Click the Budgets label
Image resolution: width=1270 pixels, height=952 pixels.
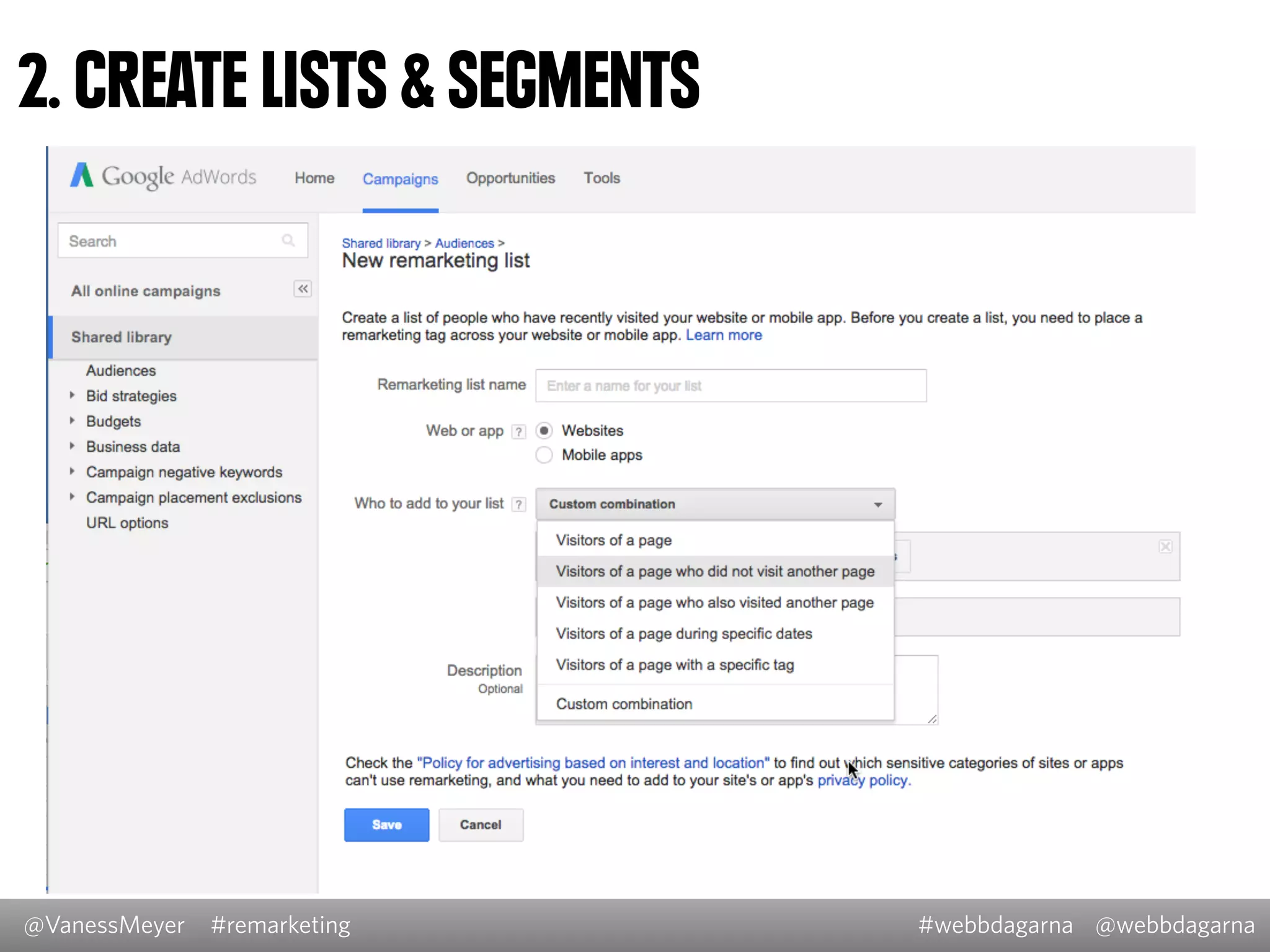(113, 421)
